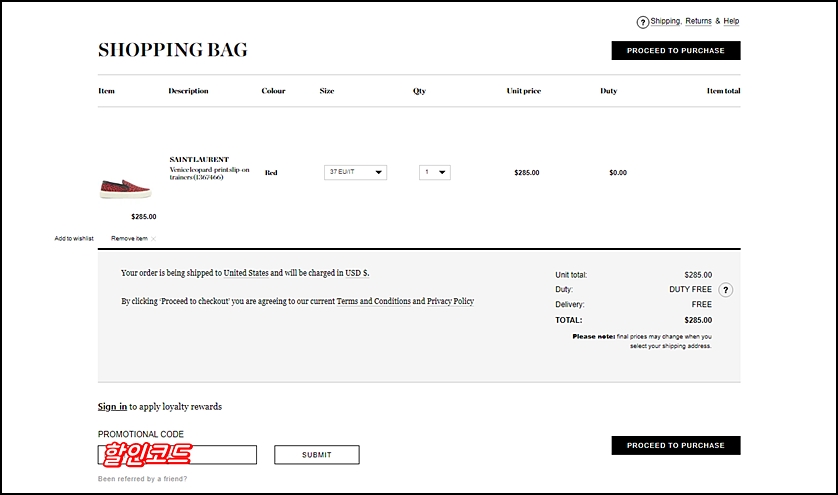
Task: Click the SHOPPING BAG heading
Action: pyautogui.click(x=173, y=50)
